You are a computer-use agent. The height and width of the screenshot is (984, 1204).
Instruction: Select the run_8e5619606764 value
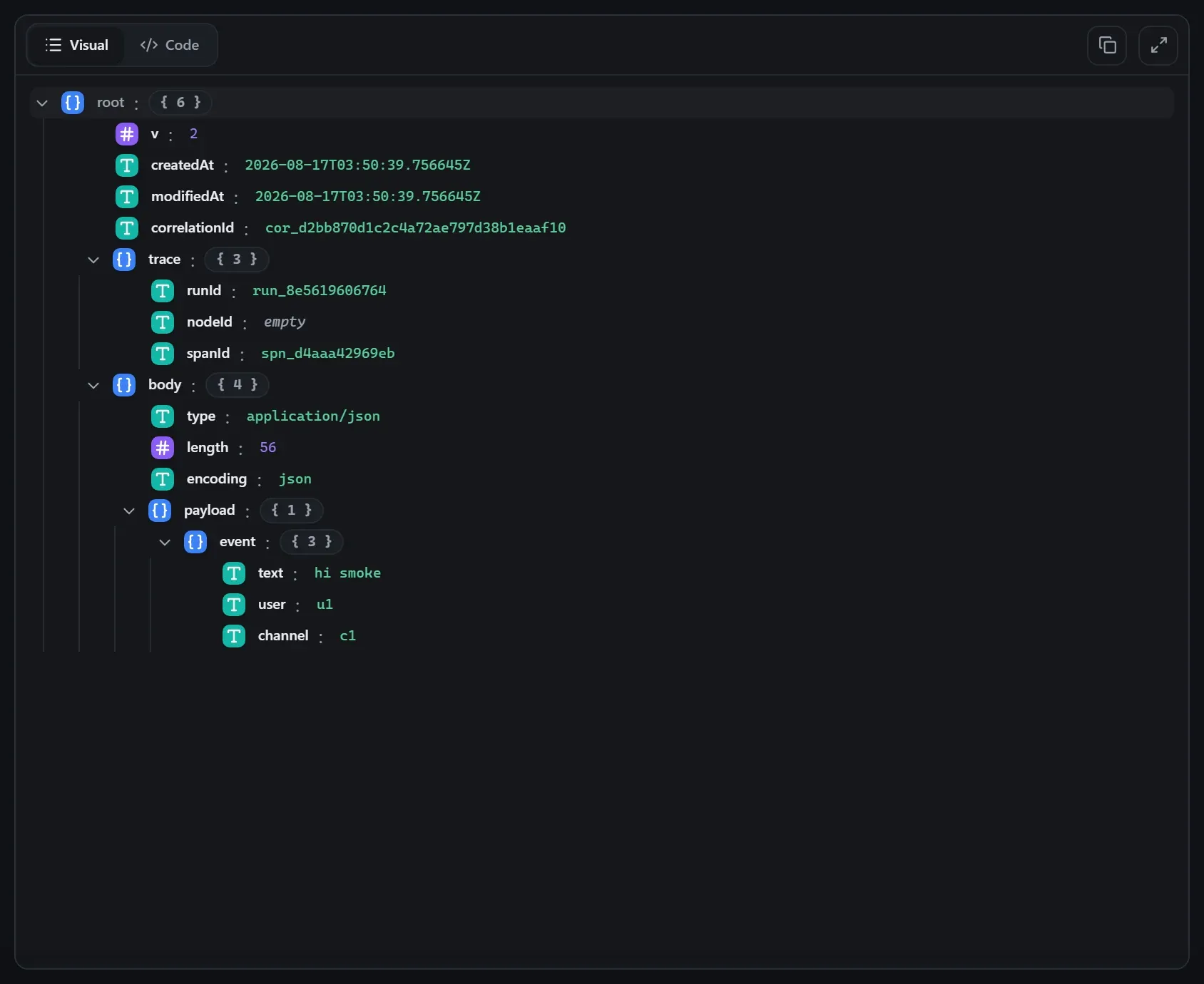coord(320,291)
